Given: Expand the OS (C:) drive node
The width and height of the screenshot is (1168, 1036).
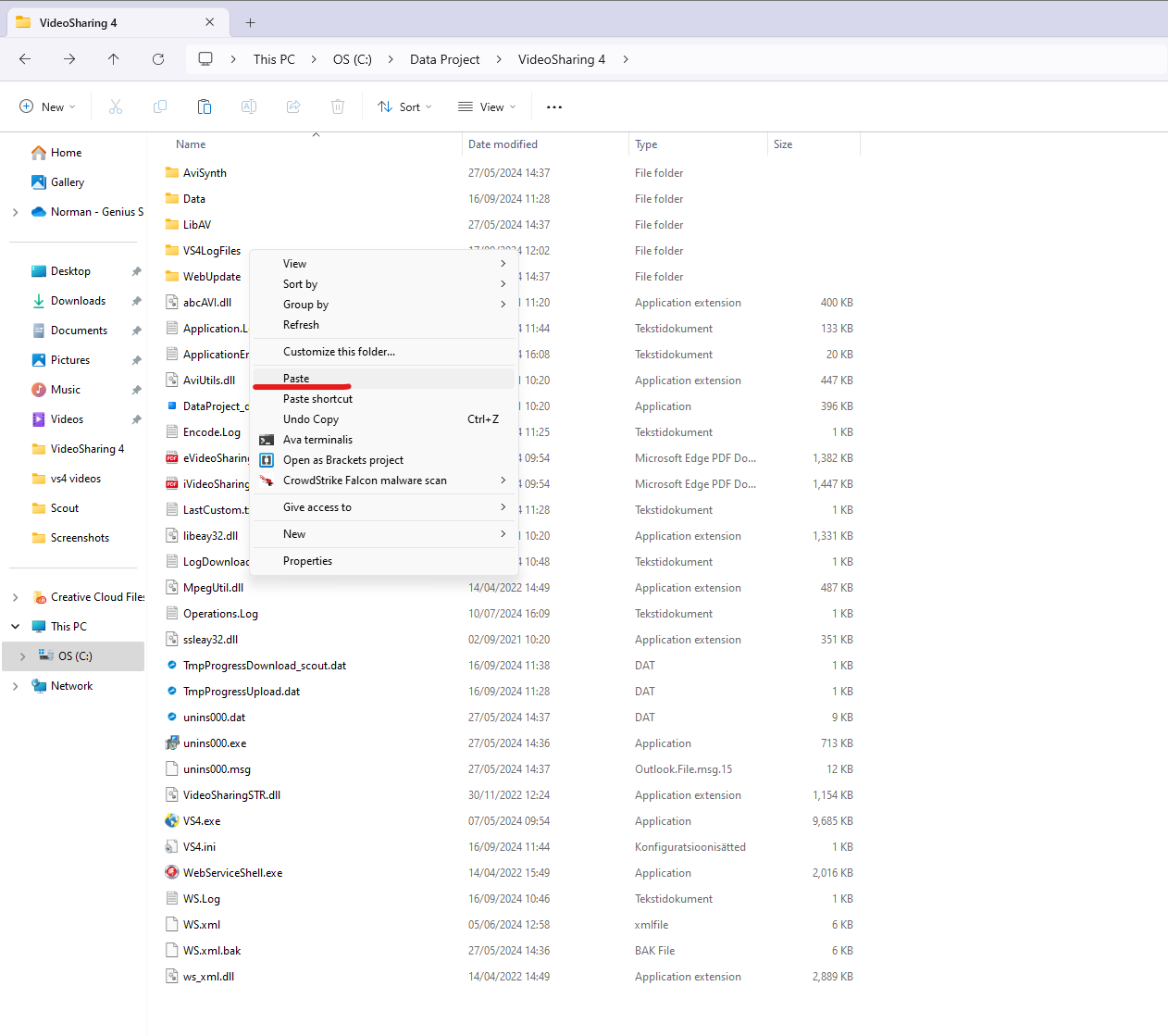Looking at the screenshot, I should [23, 656].
